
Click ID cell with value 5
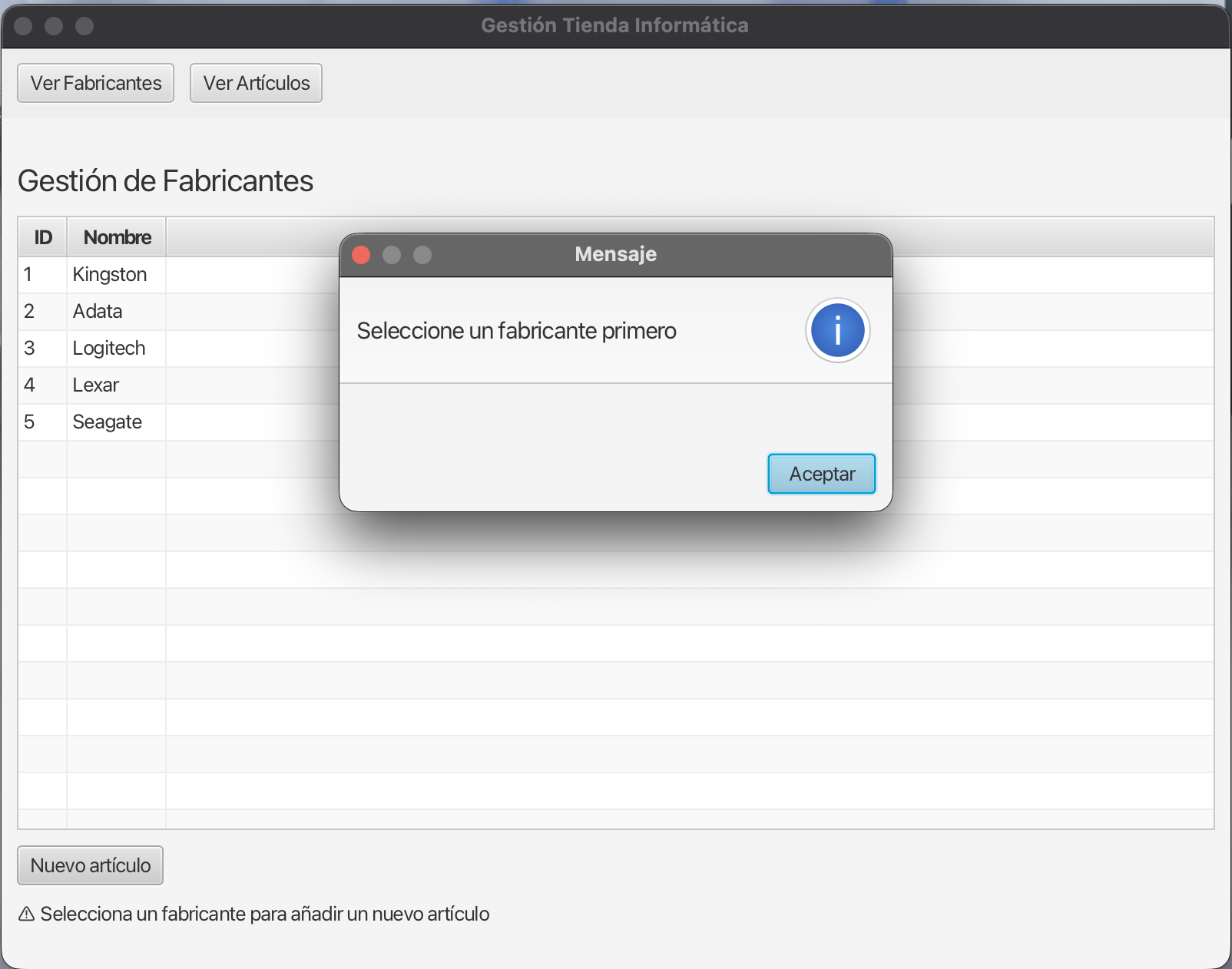[43, 422]
